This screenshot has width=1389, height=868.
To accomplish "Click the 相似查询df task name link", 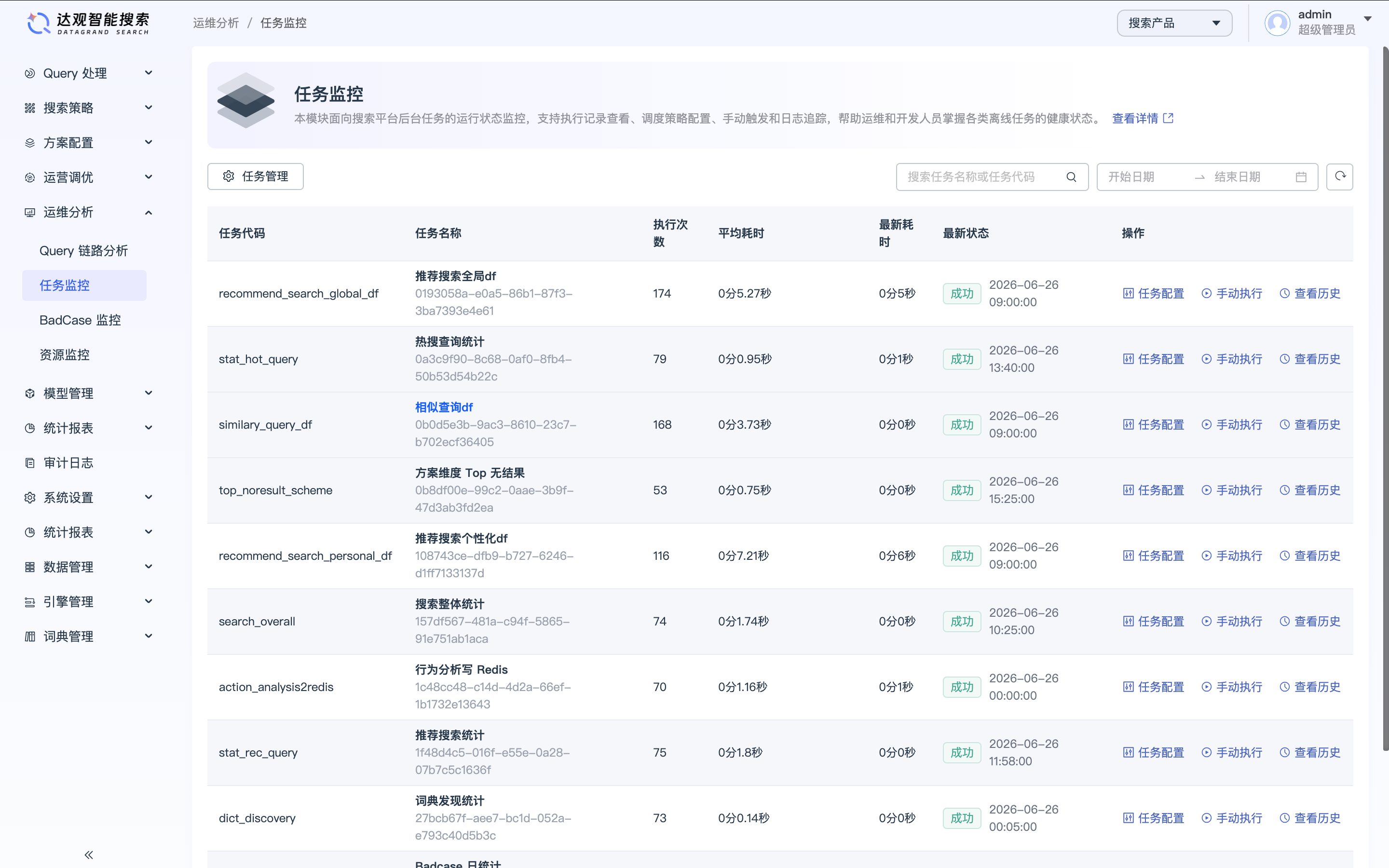I will click(x=444, y=407).
